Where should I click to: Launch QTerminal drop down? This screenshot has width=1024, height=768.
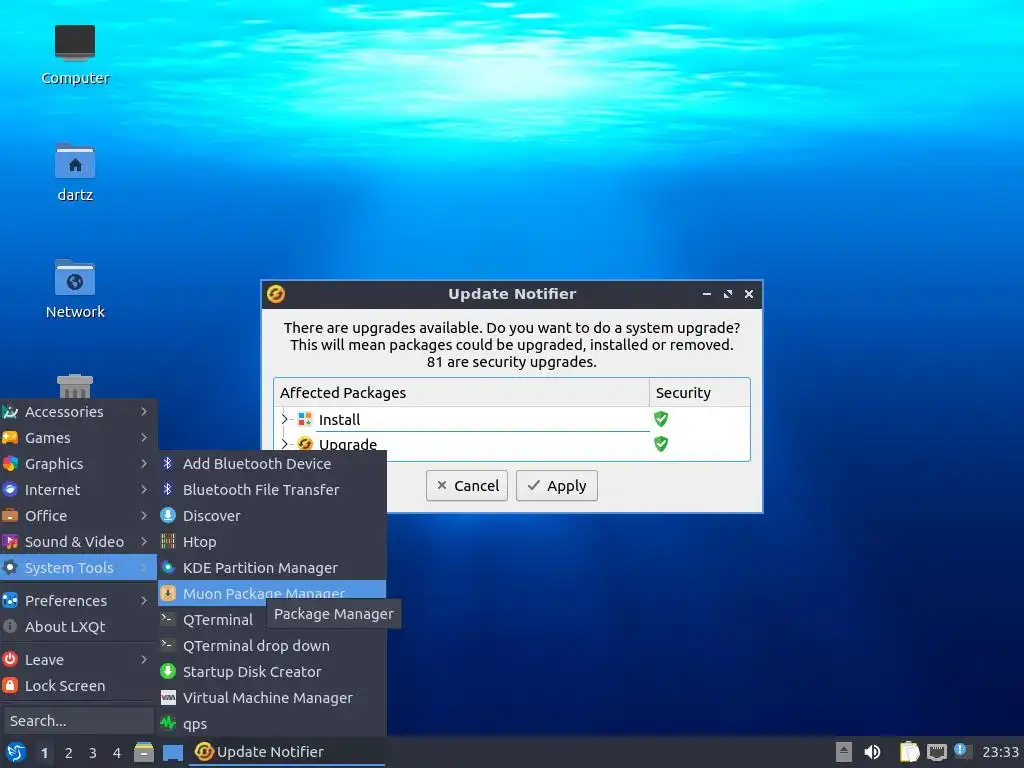[x=272, y=646]
